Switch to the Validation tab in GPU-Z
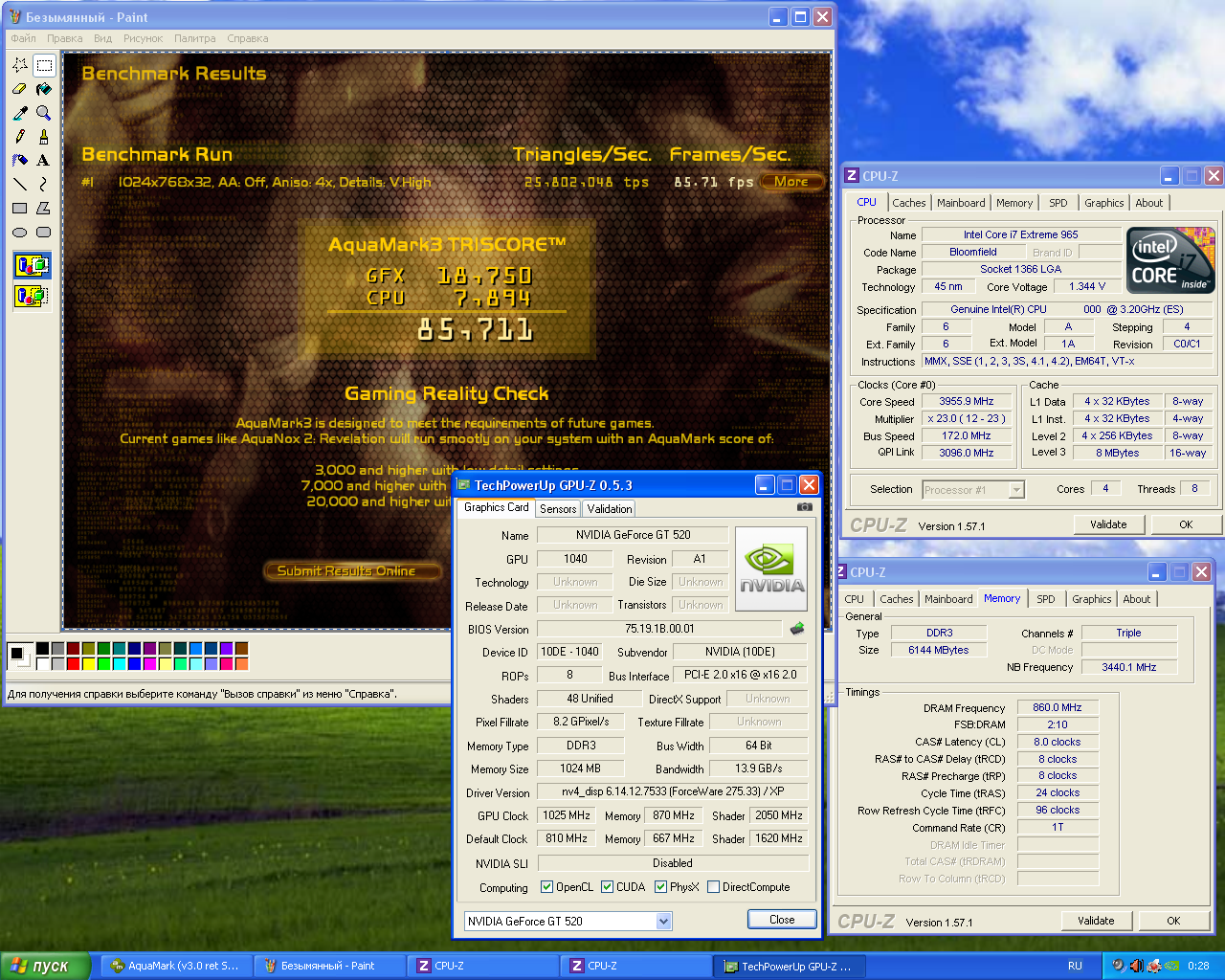 [x=610, y=509]
